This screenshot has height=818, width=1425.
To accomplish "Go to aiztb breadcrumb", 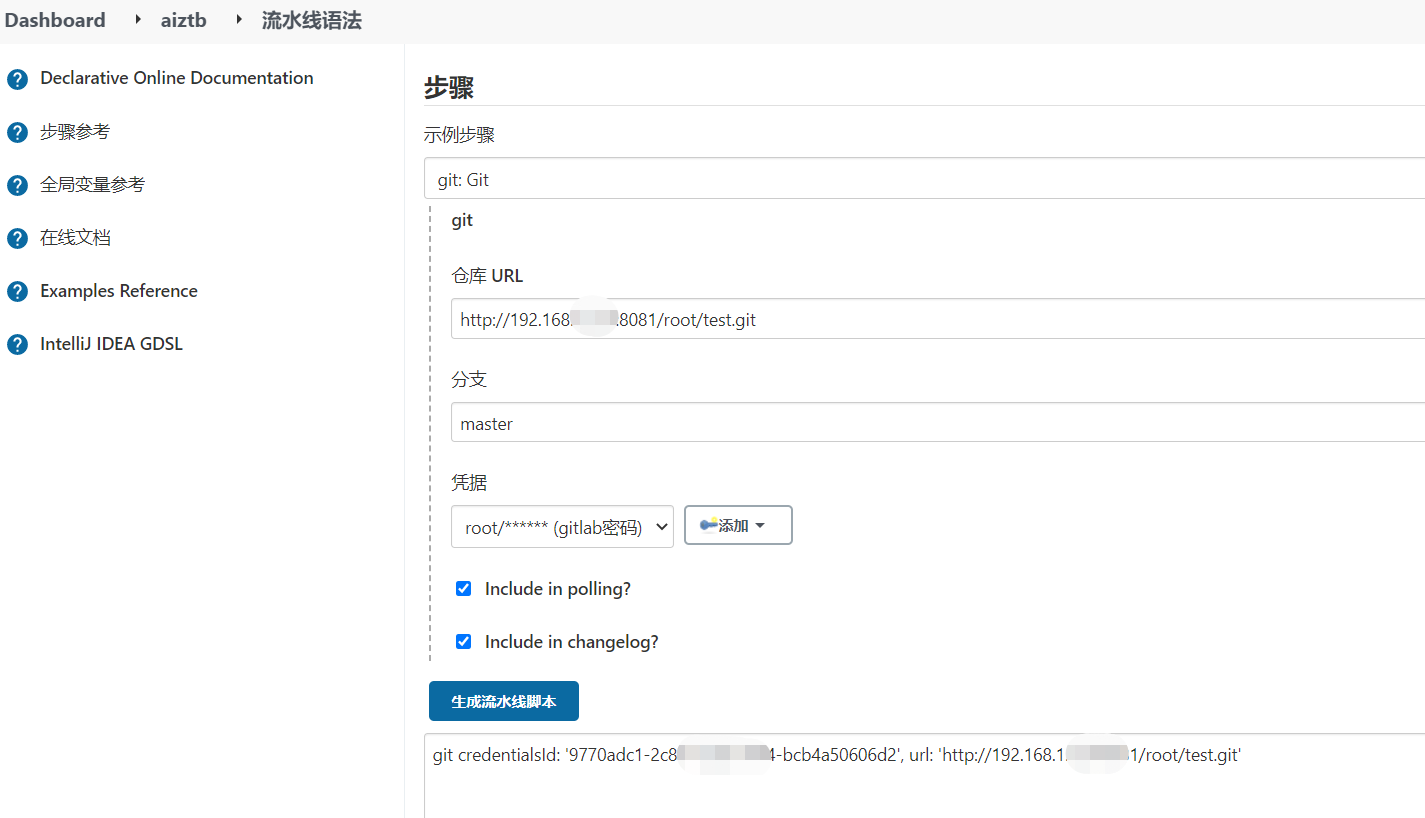I will point(184,20).
